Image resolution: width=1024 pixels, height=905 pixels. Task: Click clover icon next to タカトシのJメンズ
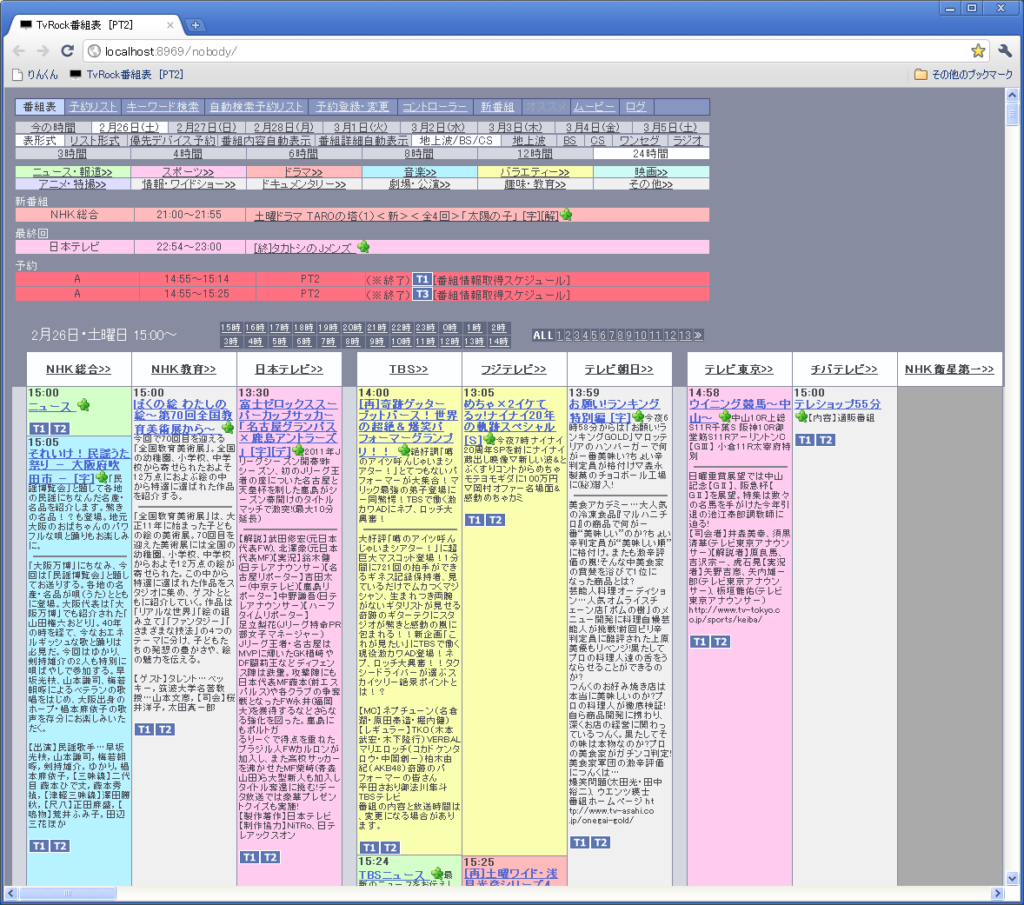point(363,246)
